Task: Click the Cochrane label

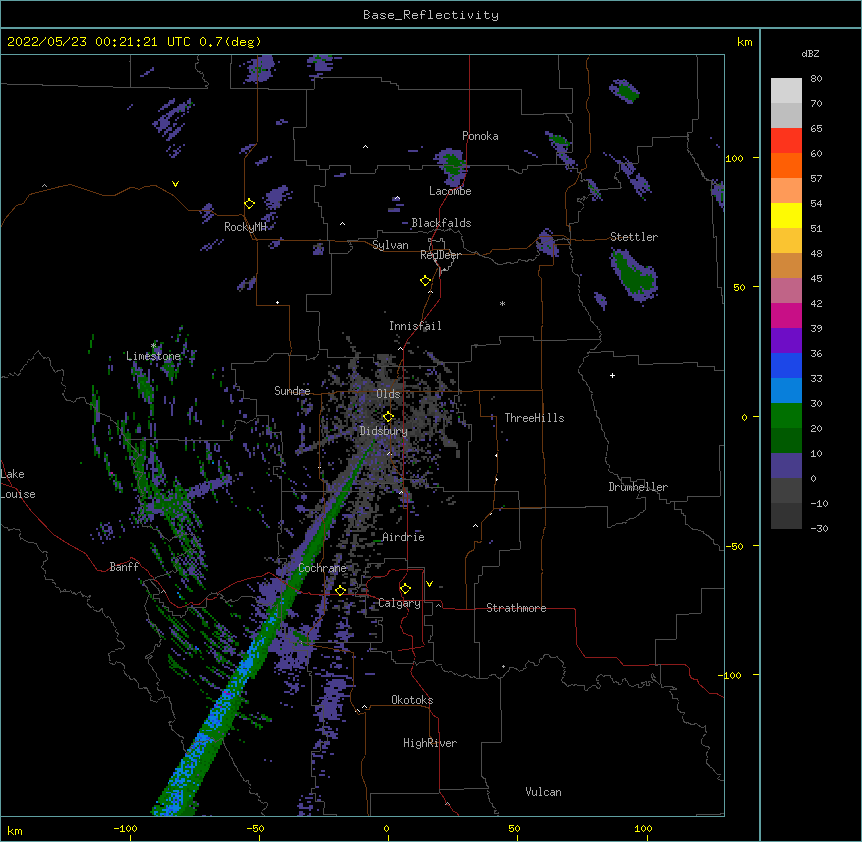Action: tap(322, 568)
